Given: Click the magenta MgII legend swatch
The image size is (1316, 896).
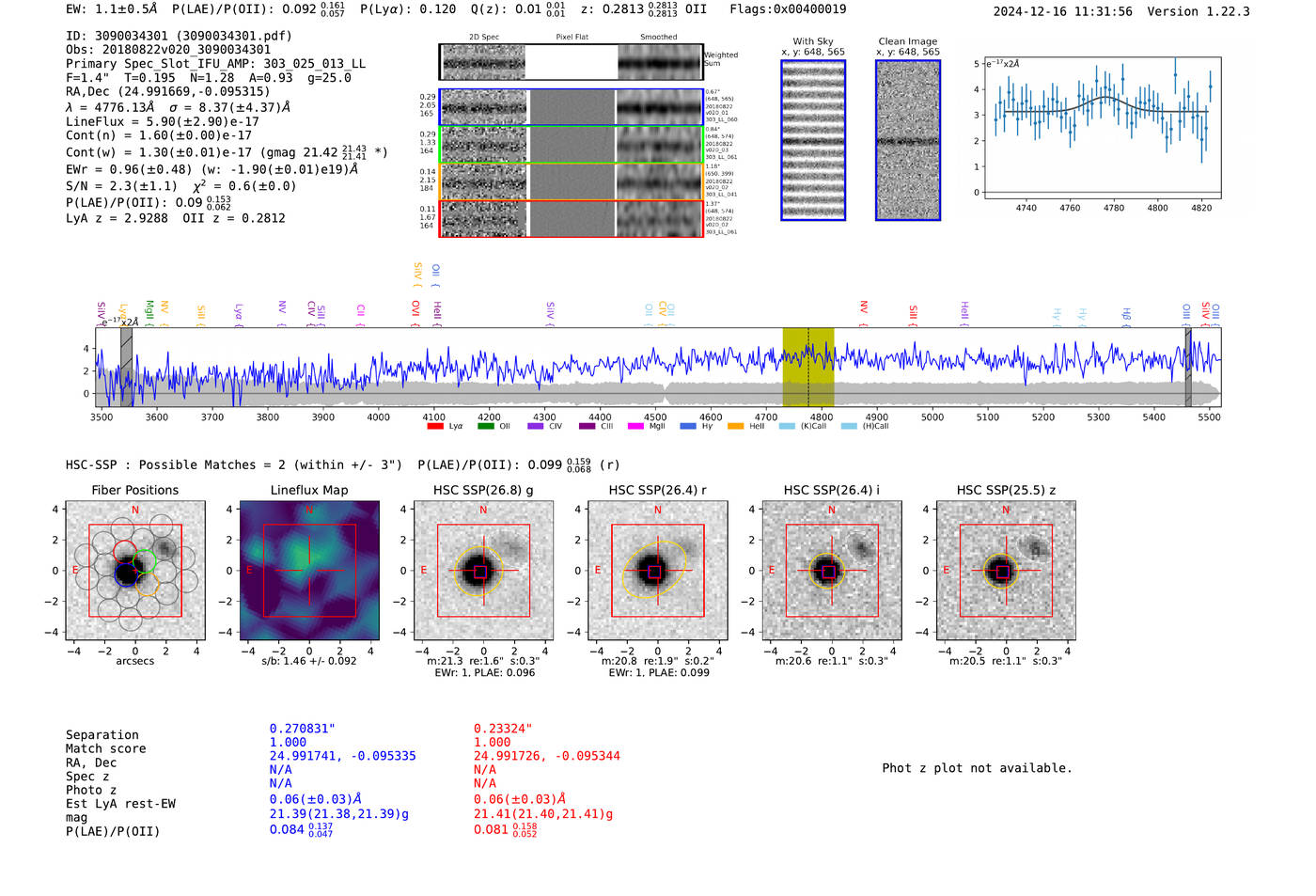Looking at the screenshot, I should 636,426.
